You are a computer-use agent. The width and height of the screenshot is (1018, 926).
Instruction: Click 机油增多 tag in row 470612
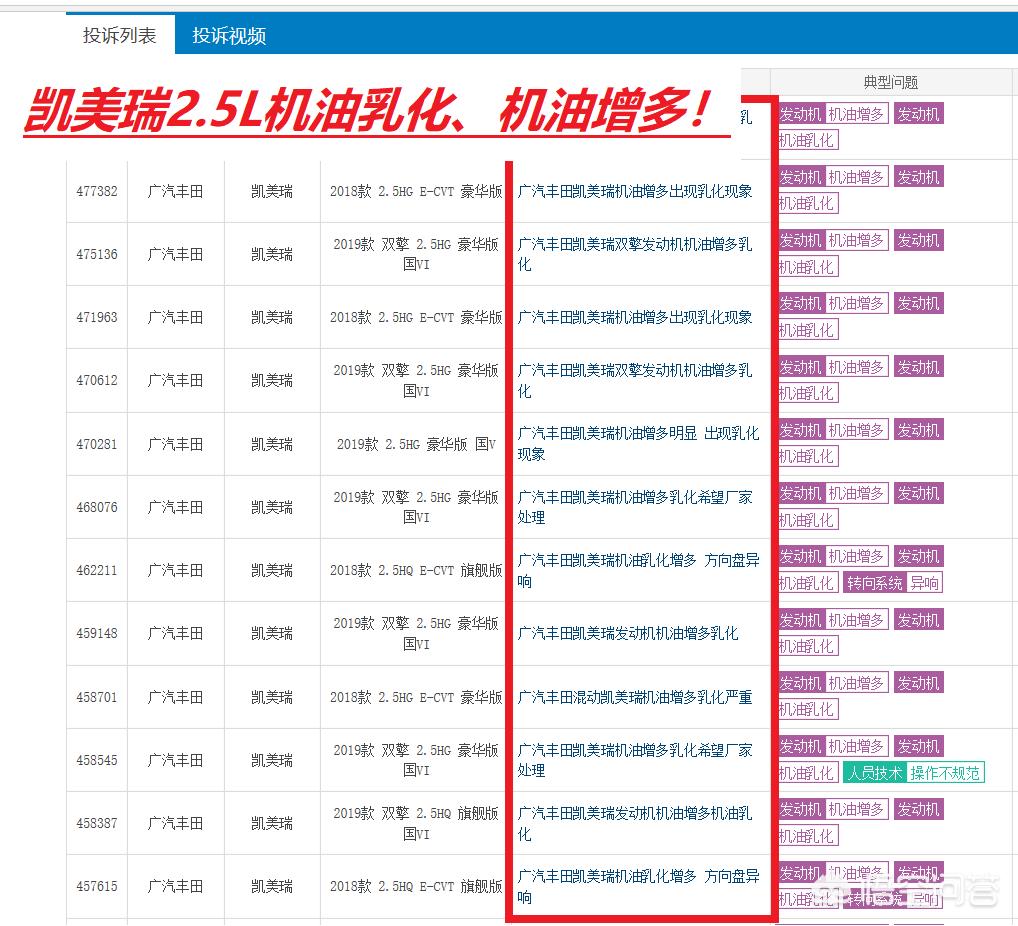tap(856, 368)
